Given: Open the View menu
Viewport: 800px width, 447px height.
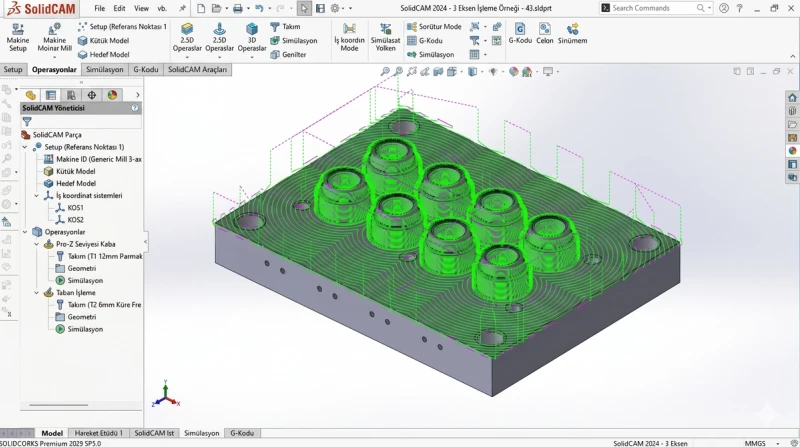Looking at the screenshot, I should (141, 8).
